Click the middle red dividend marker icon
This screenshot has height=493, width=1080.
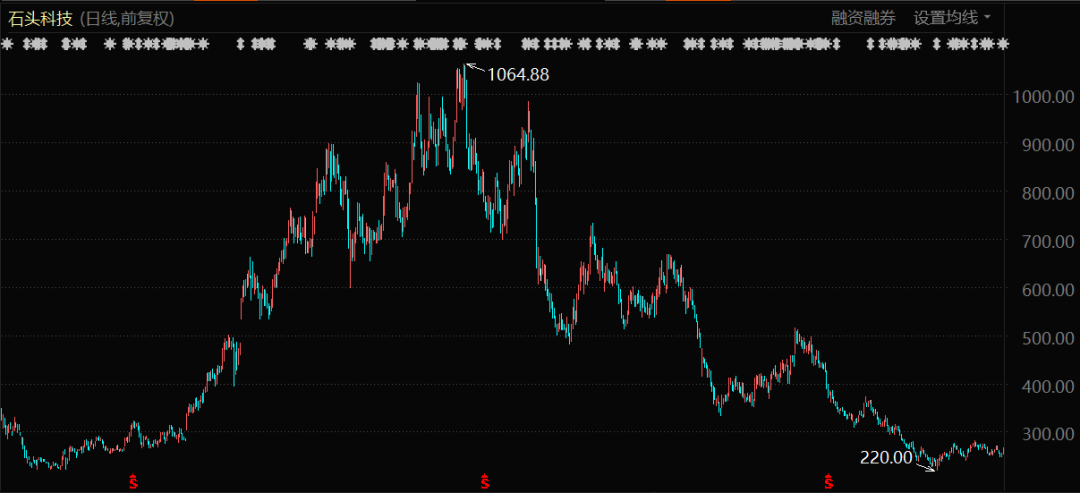point(485,483)
